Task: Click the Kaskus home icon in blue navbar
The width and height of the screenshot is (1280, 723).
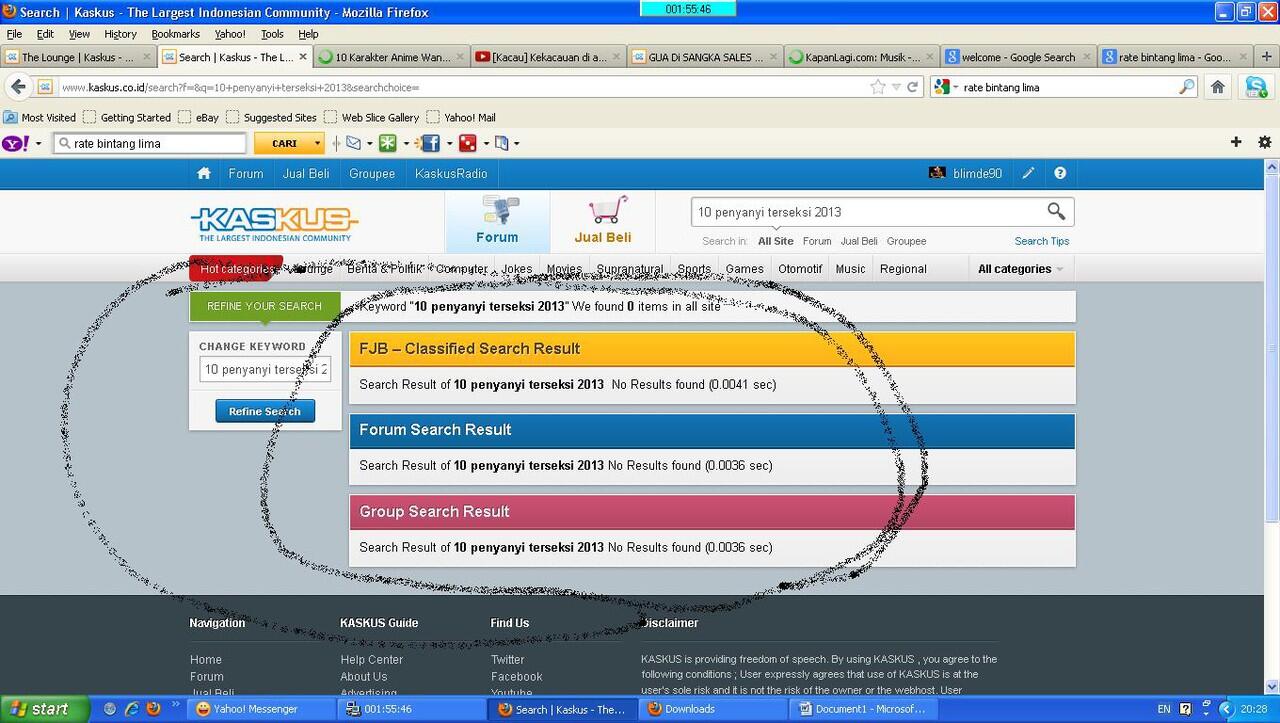Action: coord(204,173)
